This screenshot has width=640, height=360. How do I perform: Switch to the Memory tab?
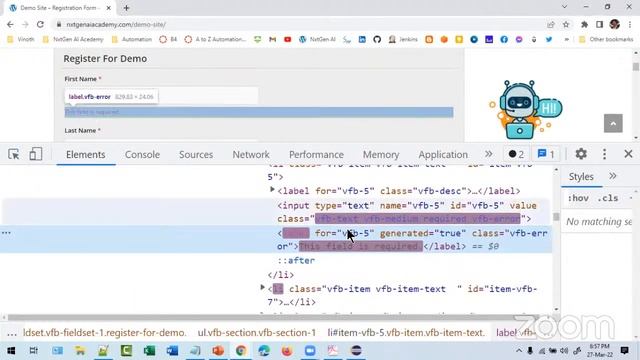381,154
